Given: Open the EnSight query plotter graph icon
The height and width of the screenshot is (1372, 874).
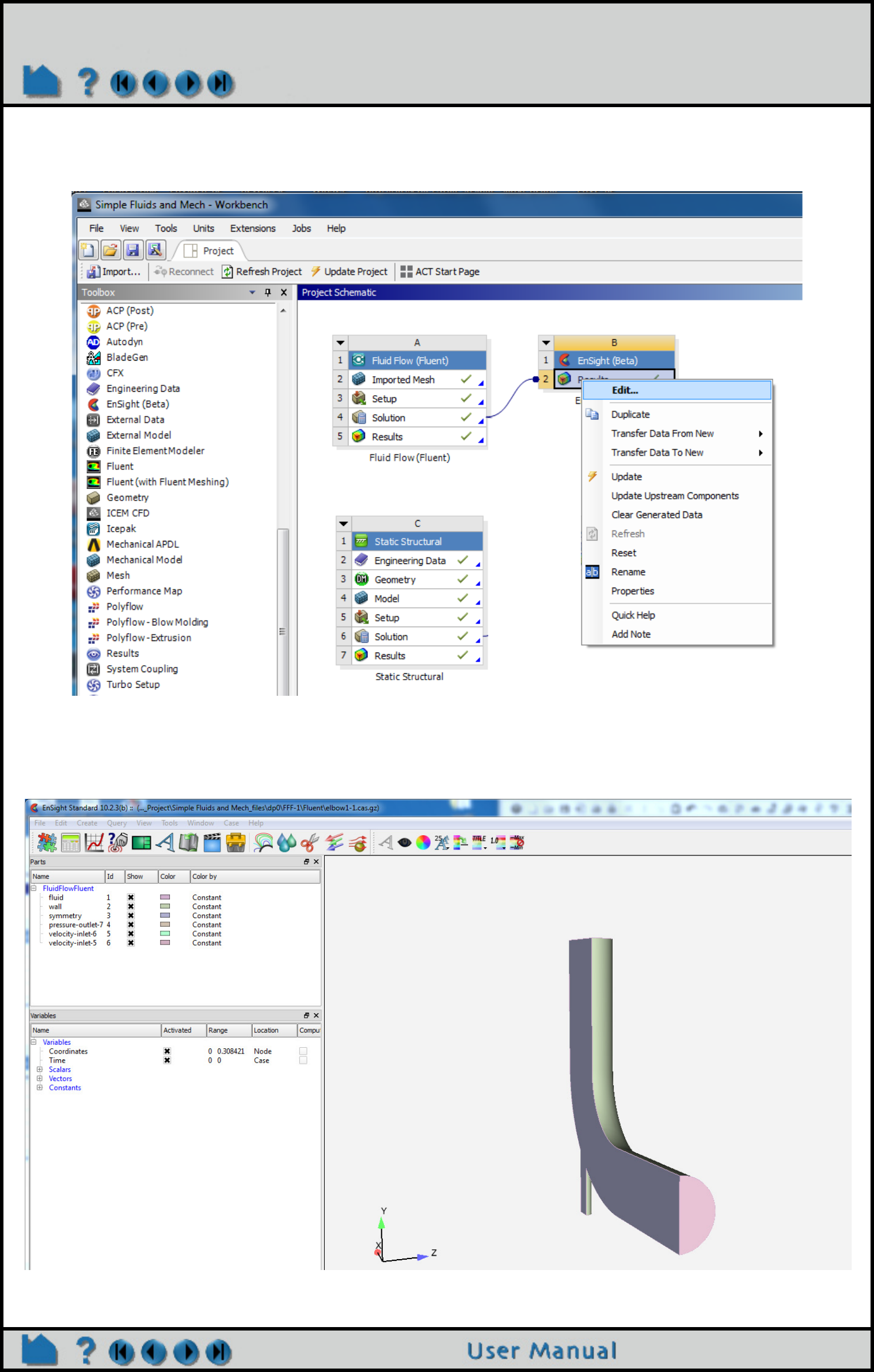Looking at the screenshot, I should coord(94,843).
